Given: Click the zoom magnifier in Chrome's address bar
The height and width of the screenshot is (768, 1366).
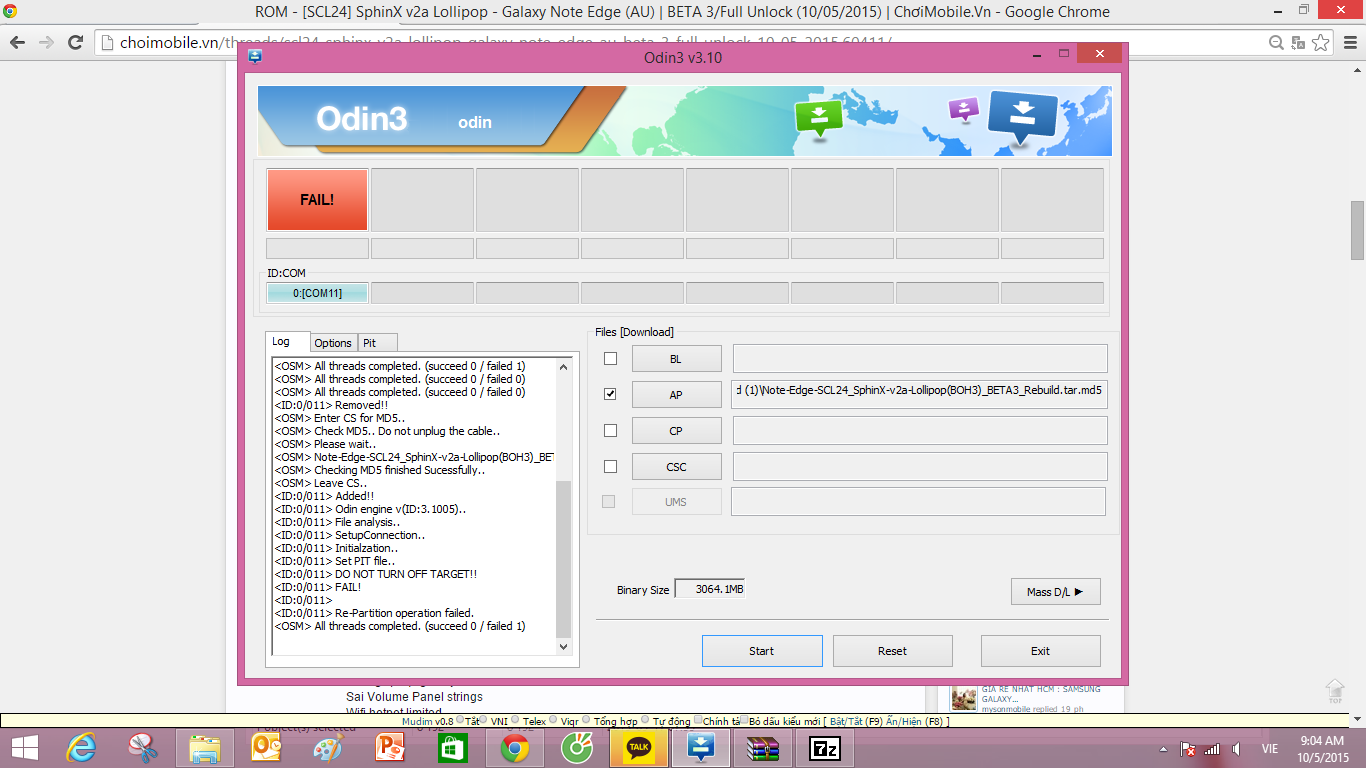Looking at the screenshot, I should [x=1277, y=42].
